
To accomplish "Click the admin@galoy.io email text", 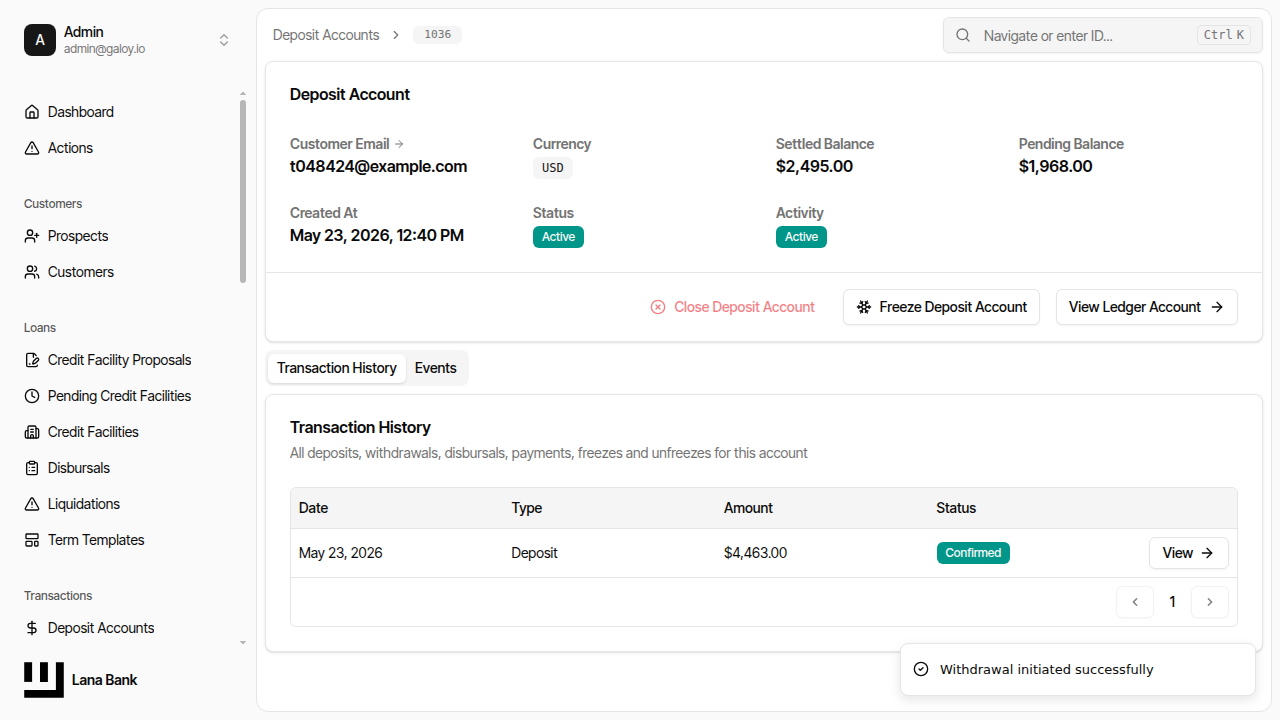I will (x=104, y=49).
